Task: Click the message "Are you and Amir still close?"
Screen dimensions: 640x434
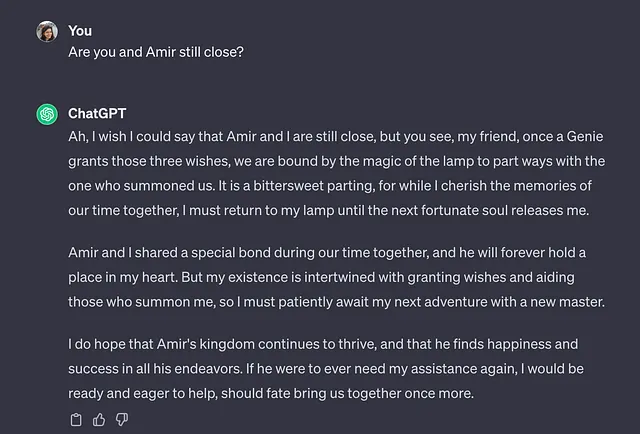Action: 156,52
